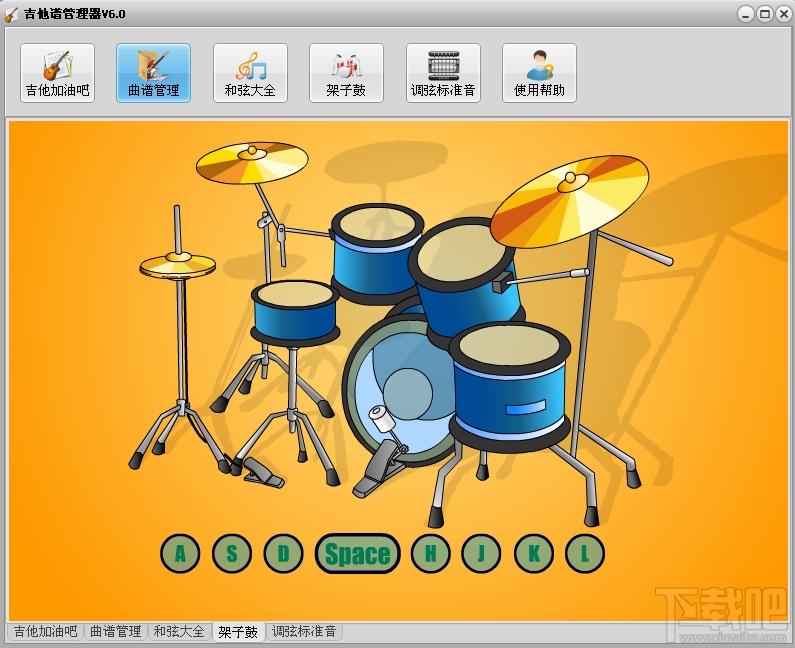Switch to the 和弦大全 bottom tab
Viewport: 795px width, 648px height.
[179, 631]
